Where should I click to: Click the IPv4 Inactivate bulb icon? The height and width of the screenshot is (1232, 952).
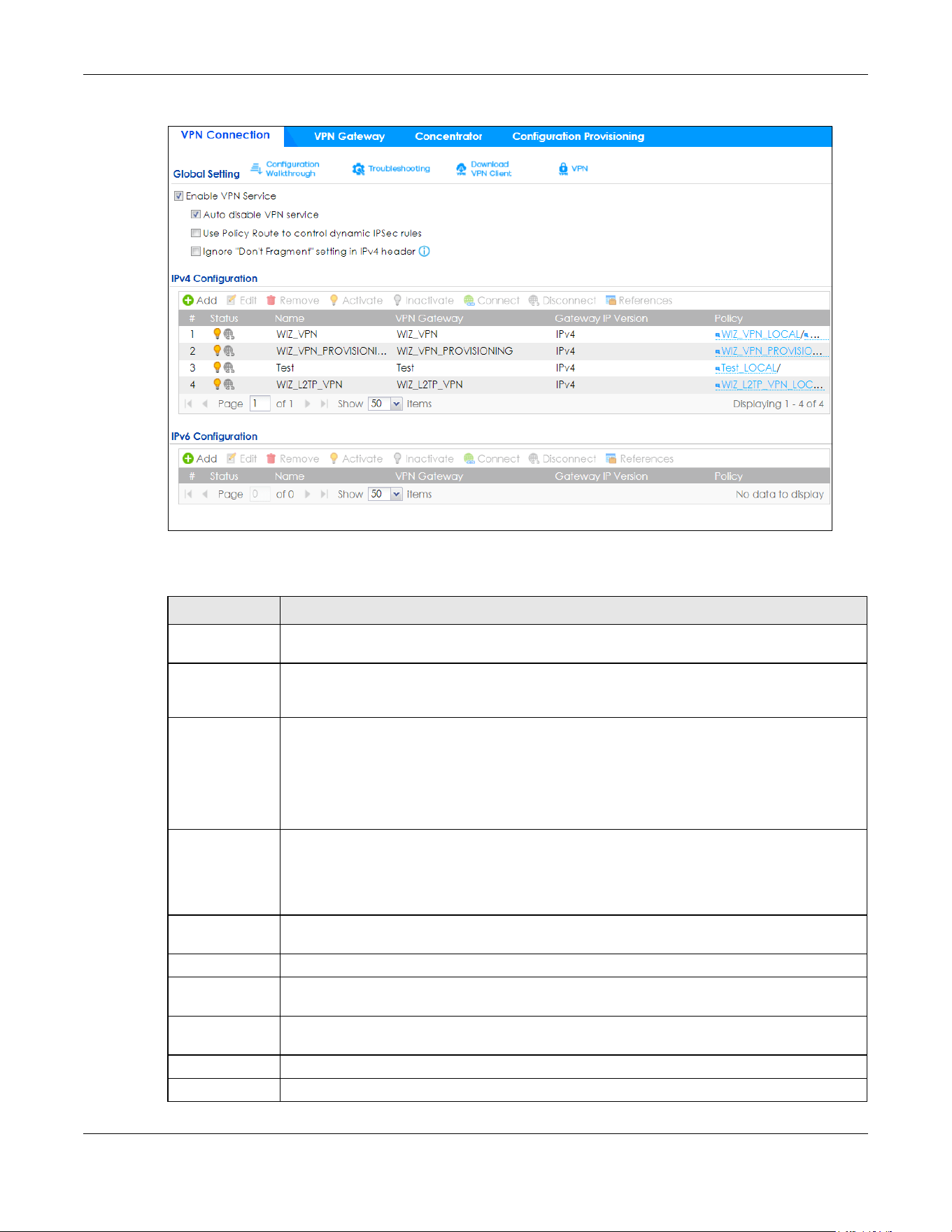pos(397,300)
